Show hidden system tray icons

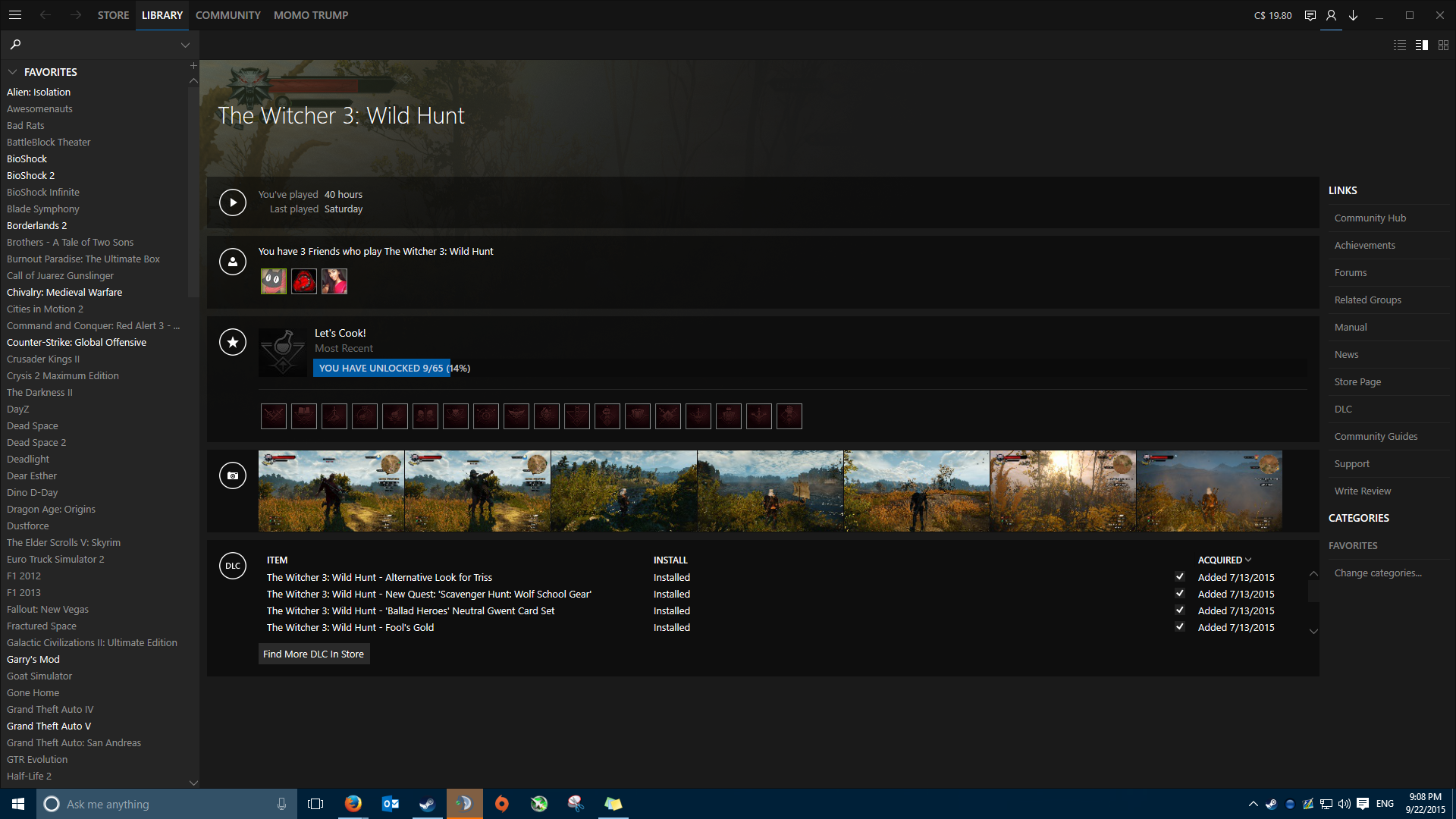(1253, 804)
